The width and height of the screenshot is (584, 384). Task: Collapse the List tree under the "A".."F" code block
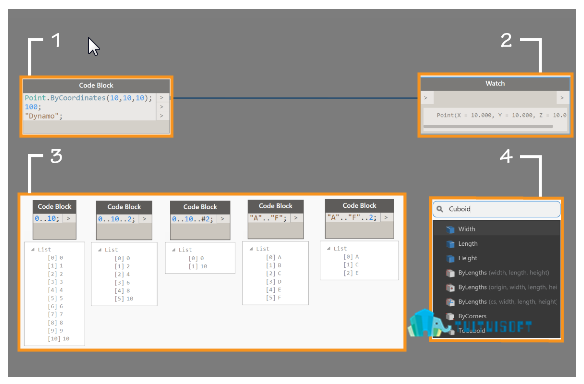pos(251,248)
